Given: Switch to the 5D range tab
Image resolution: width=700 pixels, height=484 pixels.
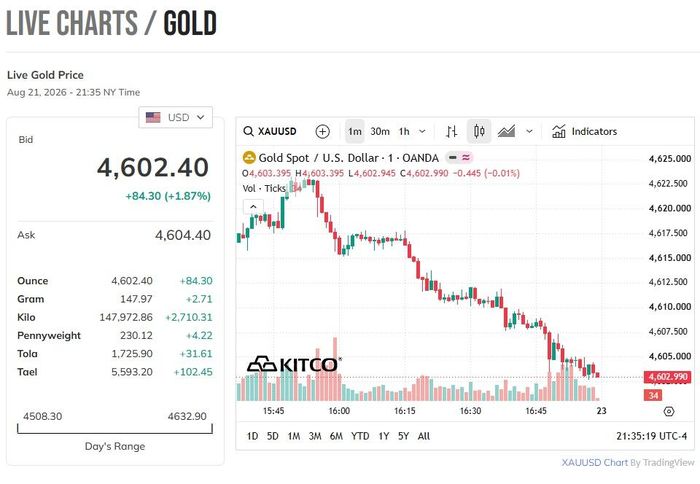Looking at the screenshot, I should click(x=273, y=436).
